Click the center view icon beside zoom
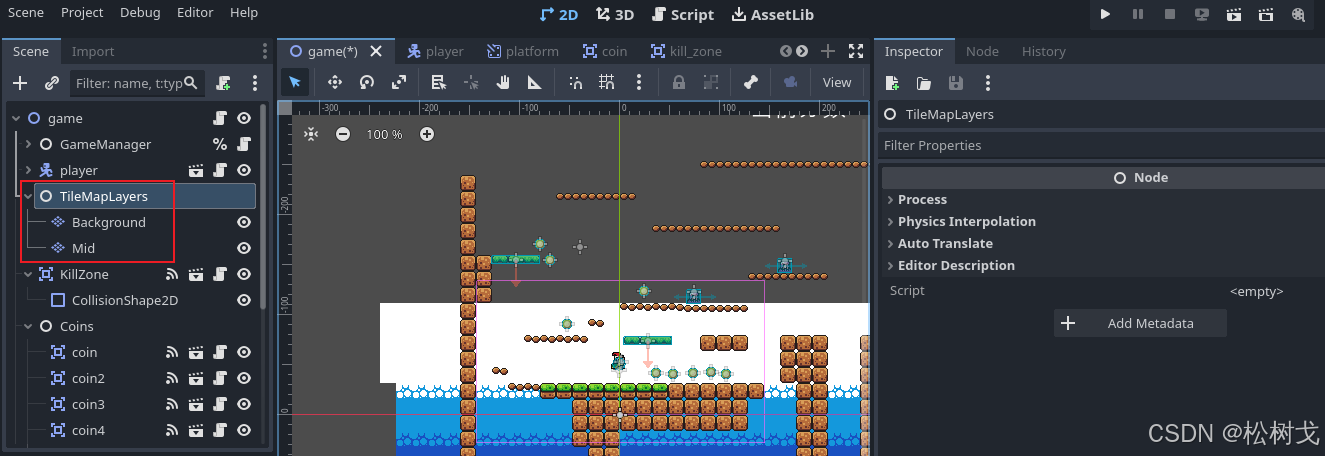This screenshot has width=1325, height=456. click(x=311, y=134)
